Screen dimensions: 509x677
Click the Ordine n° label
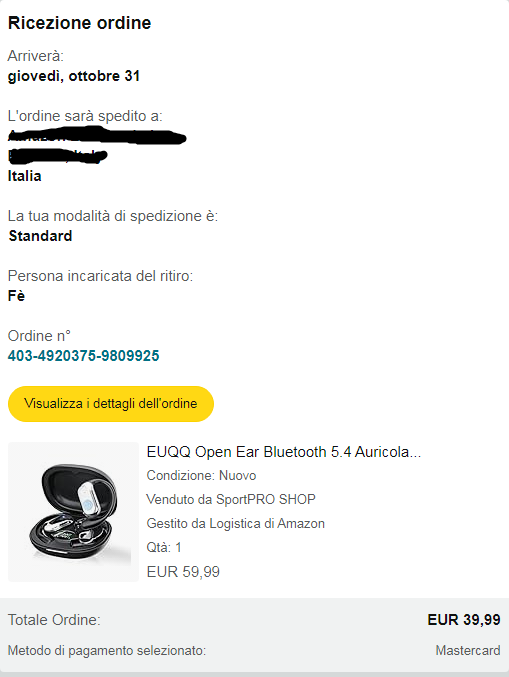point(39,335)
